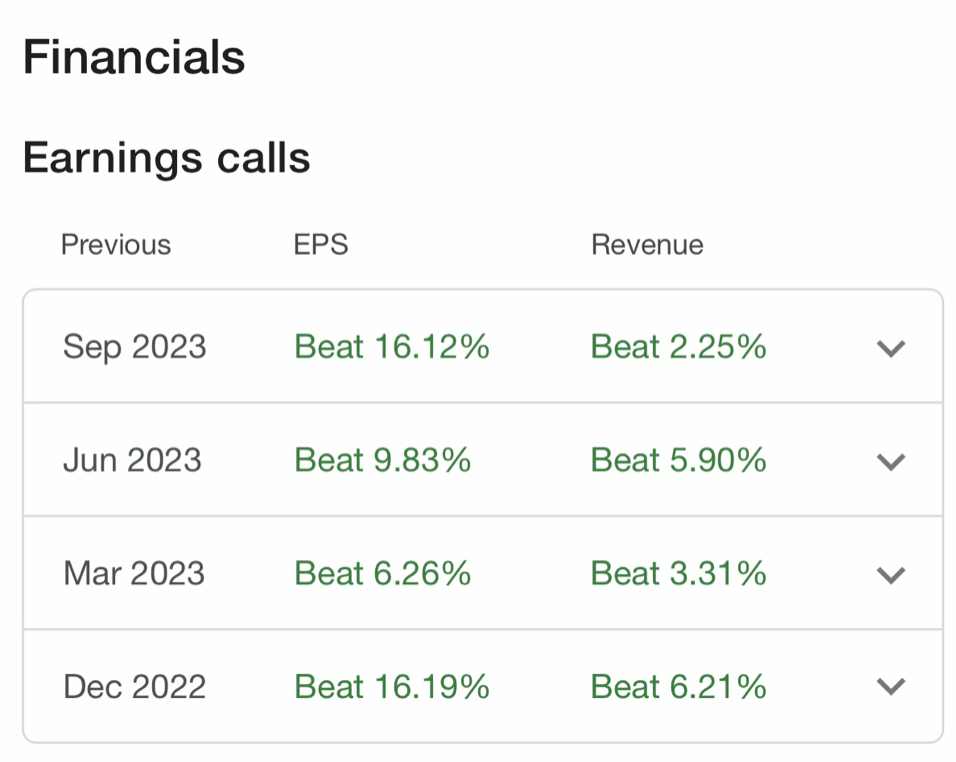Click Jun 2023 Revenue Beat 5.90%
The width and height of the screenshot is (956, 762).
pos(678,460)
